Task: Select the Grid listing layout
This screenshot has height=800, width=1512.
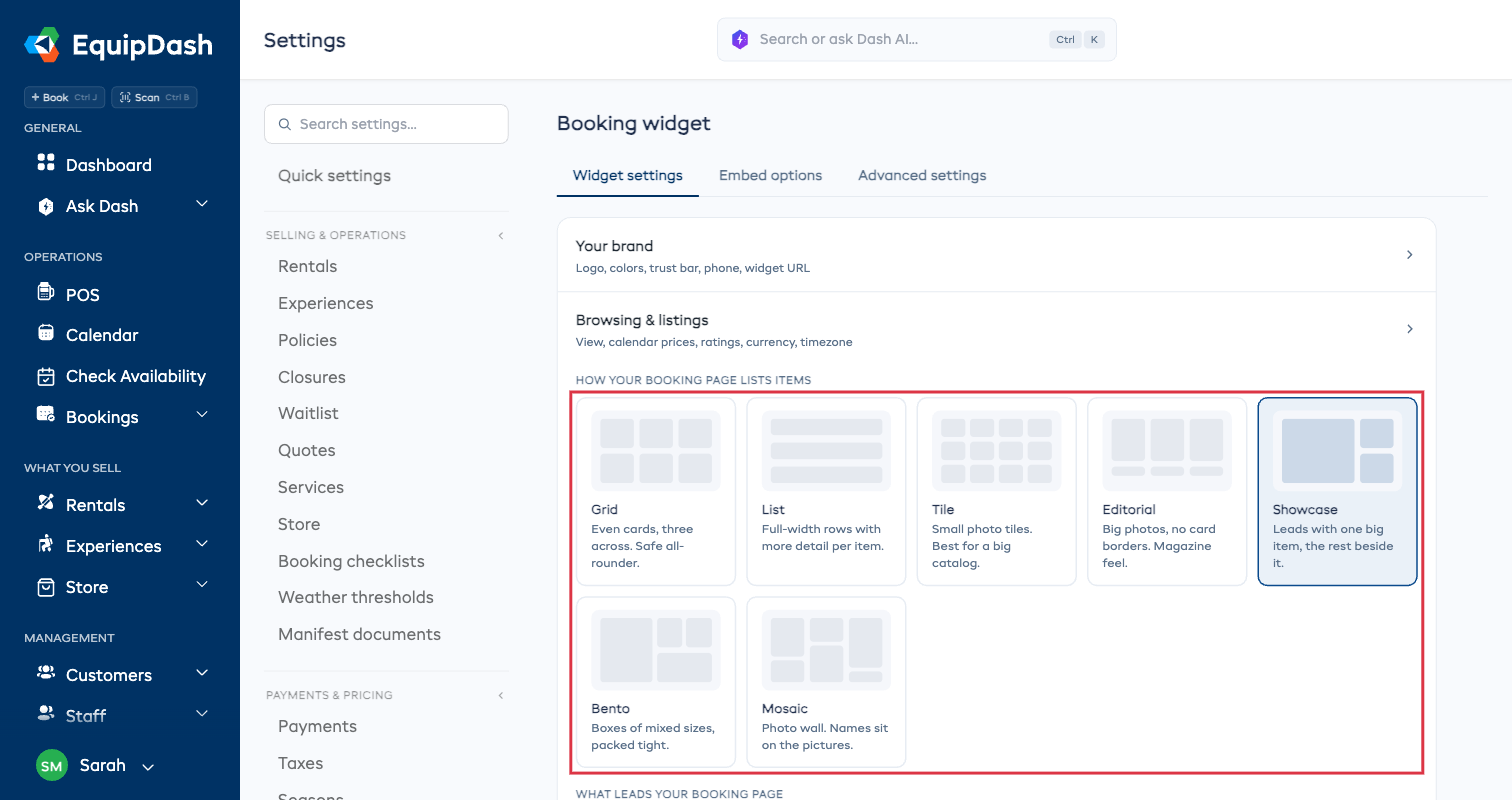Action: tap(656, 491)
